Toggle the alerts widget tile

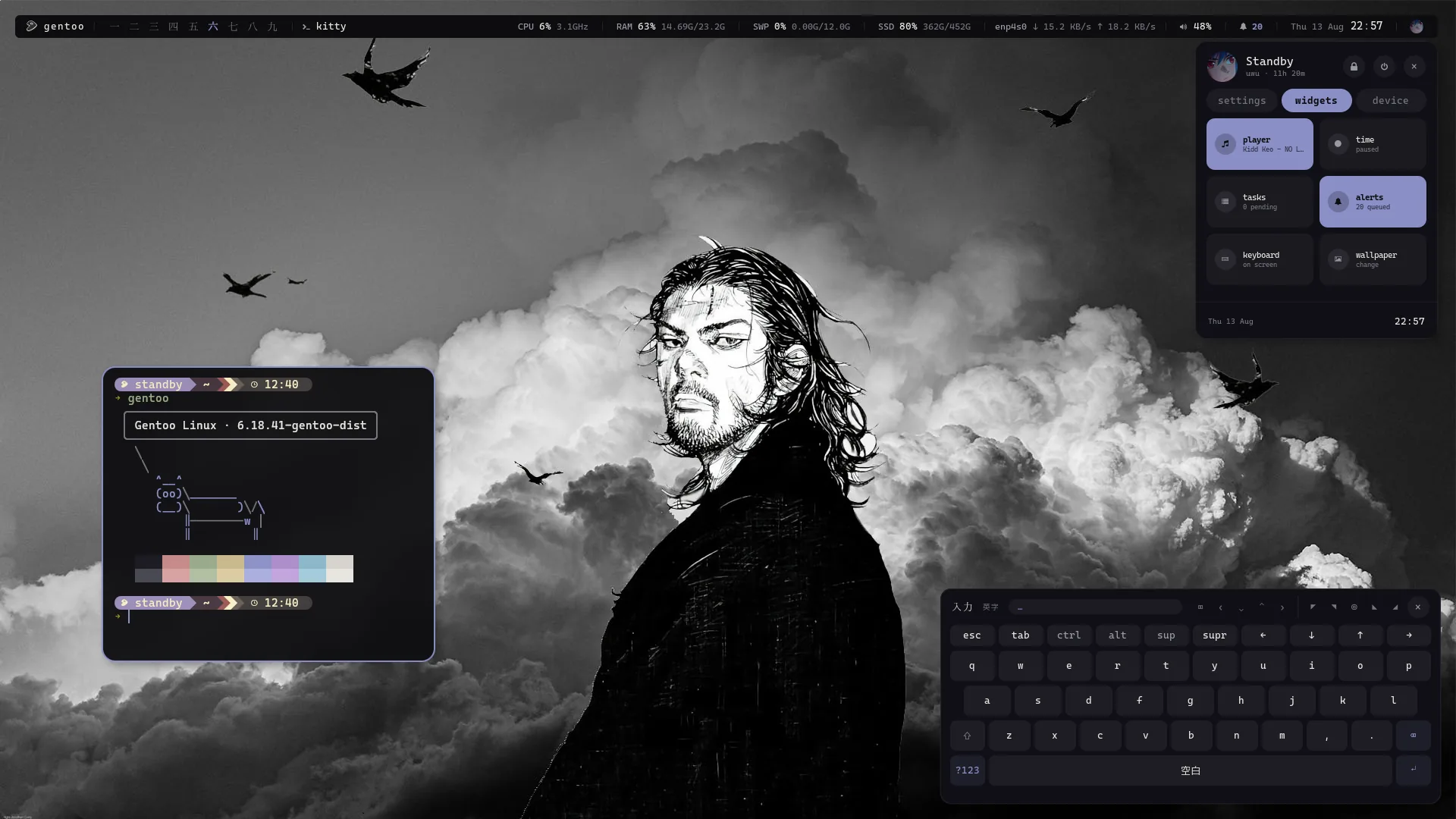point(1373,202)
